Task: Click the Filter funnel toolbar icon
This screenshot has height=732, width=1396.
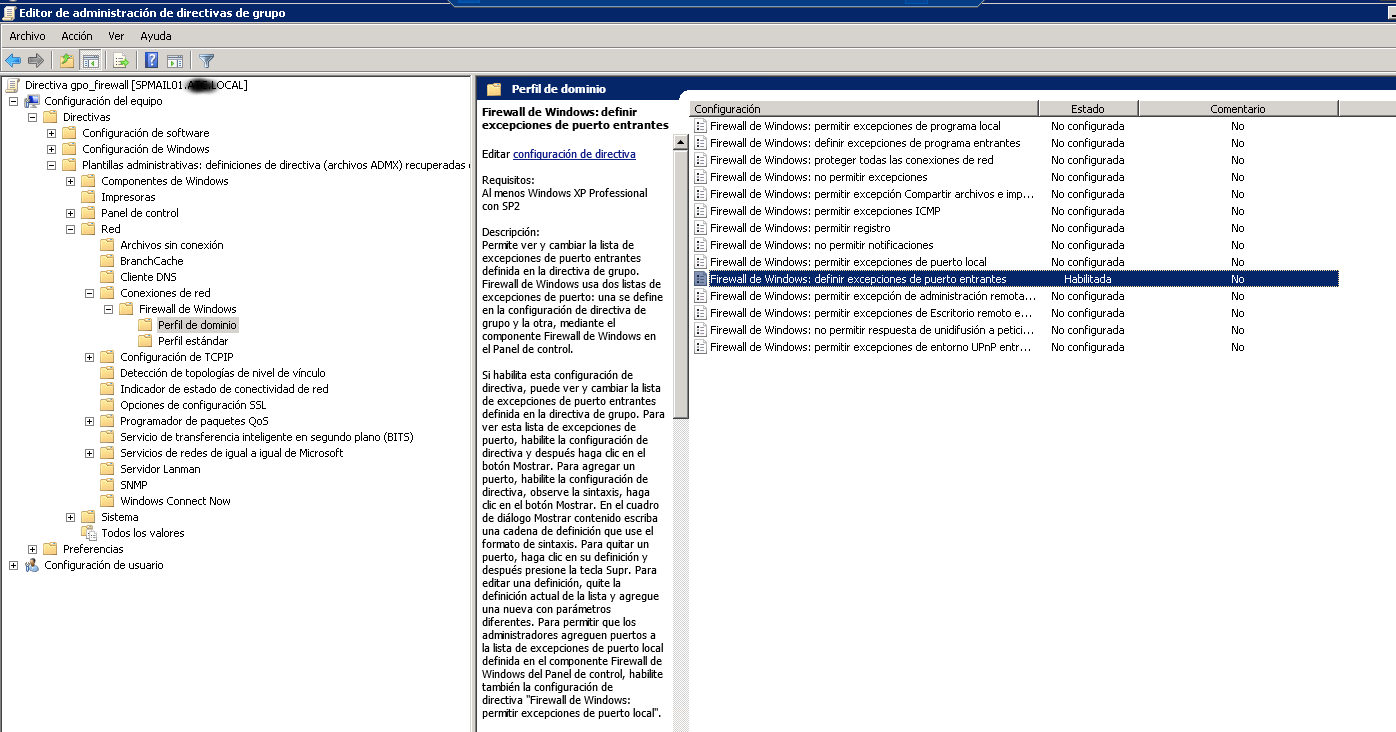Action: pos(207,61)
